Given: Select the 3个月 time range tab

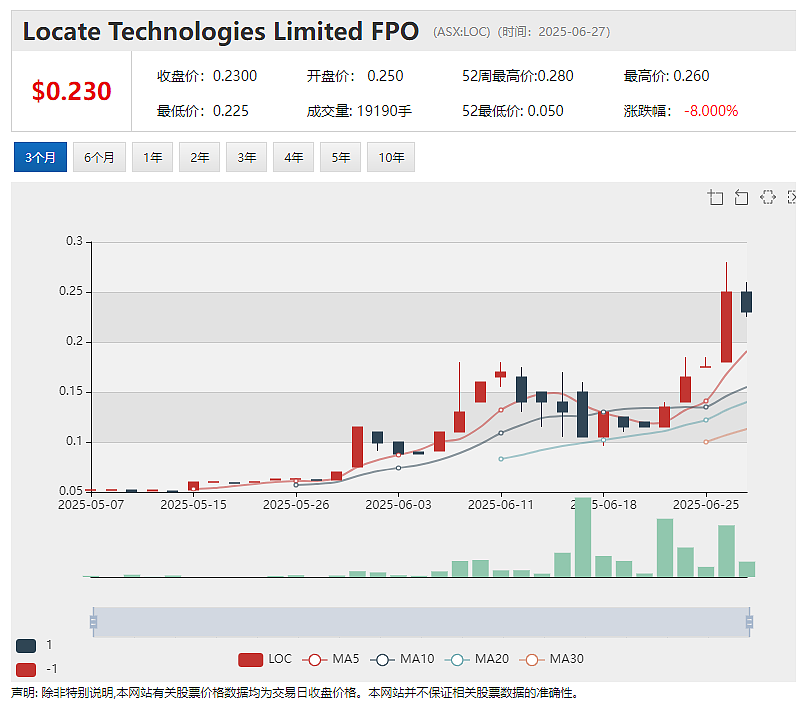Looking at the screenshot, I should 40,157.
